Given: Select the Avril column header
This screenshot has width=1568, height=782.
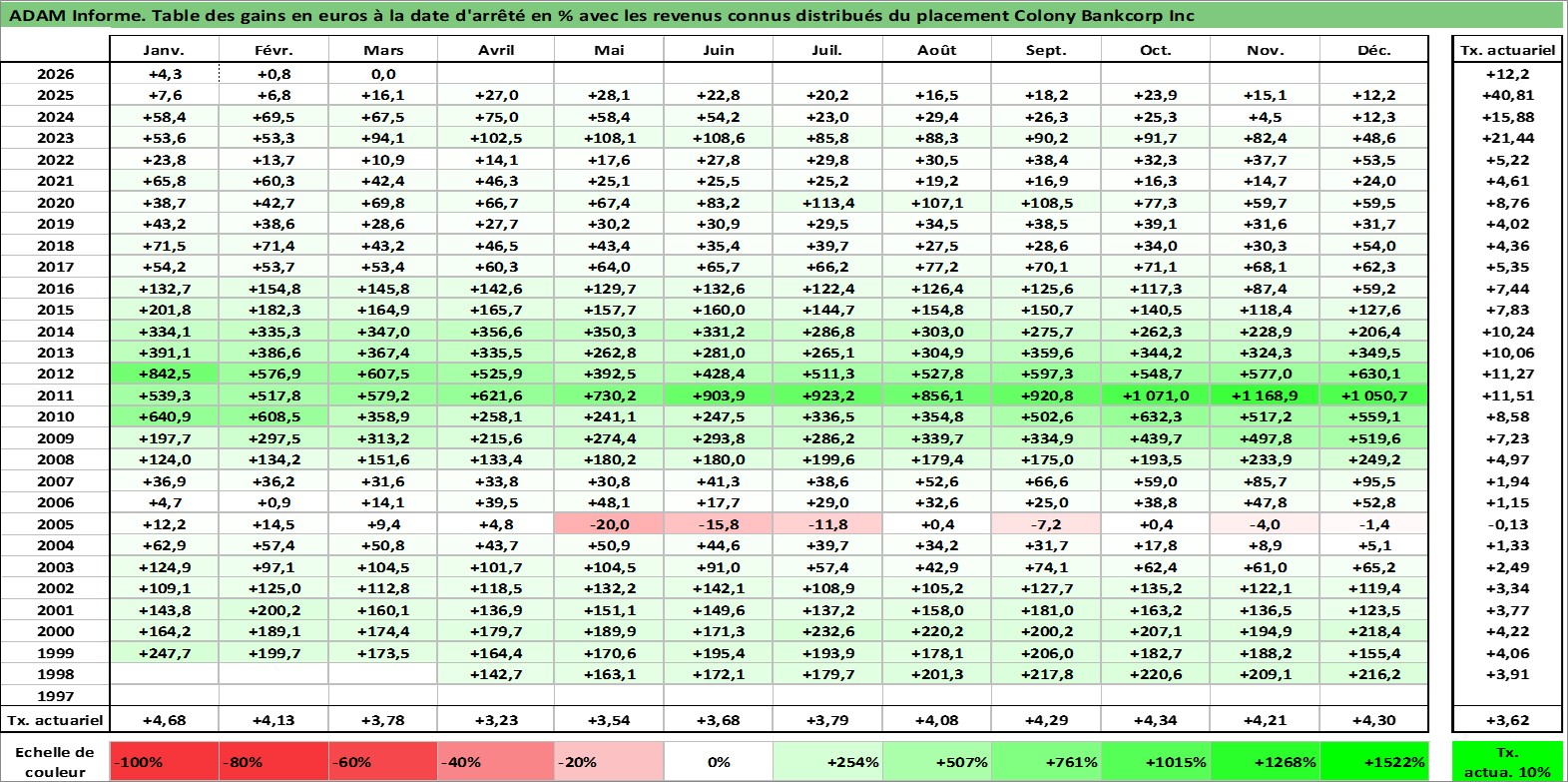Looking at the screenshot, I should click(x=496, y=50).
